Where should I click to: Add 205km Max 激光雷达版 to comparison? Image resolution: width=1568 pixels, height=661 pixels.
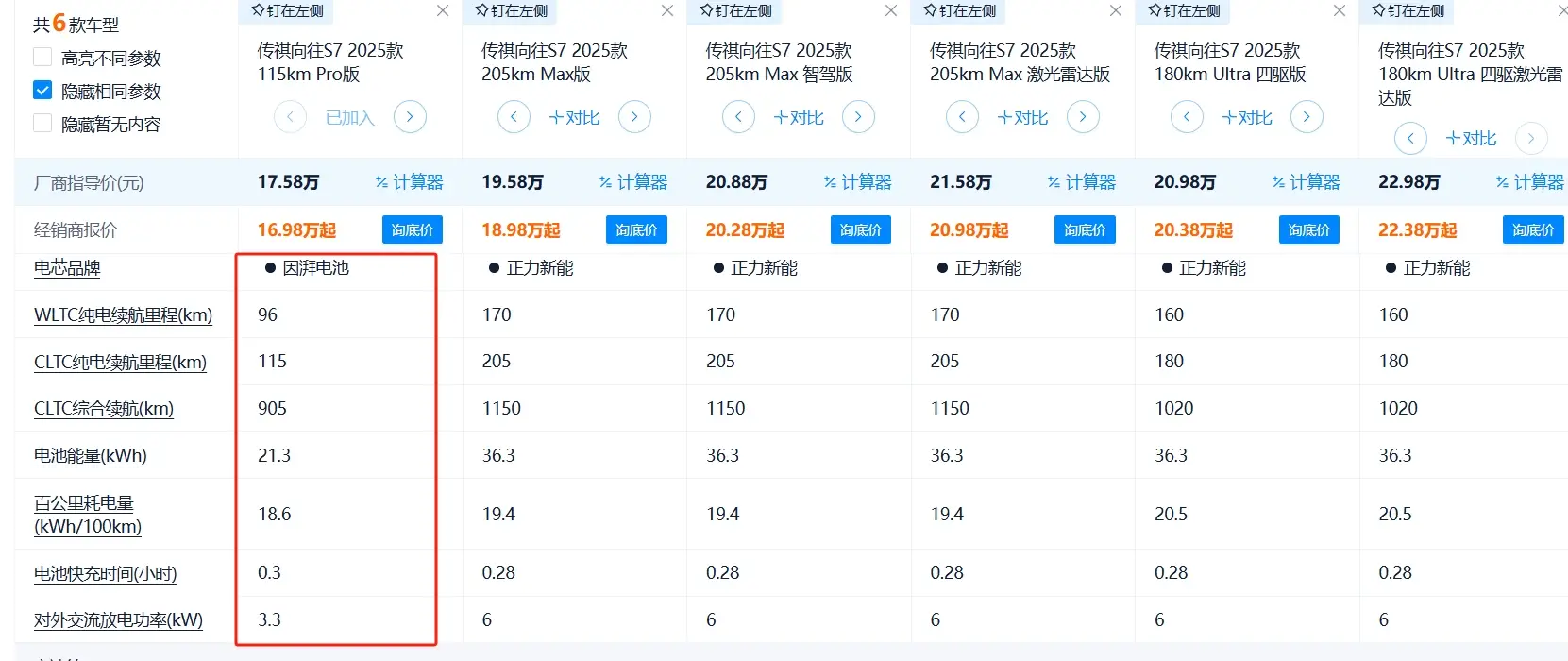pyautogui.click(x=1022, y=117)
